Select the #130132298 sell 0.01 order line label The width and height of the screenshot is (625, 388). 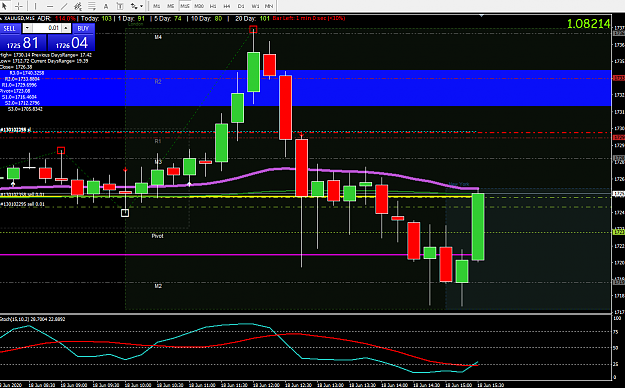coord(22,195)
